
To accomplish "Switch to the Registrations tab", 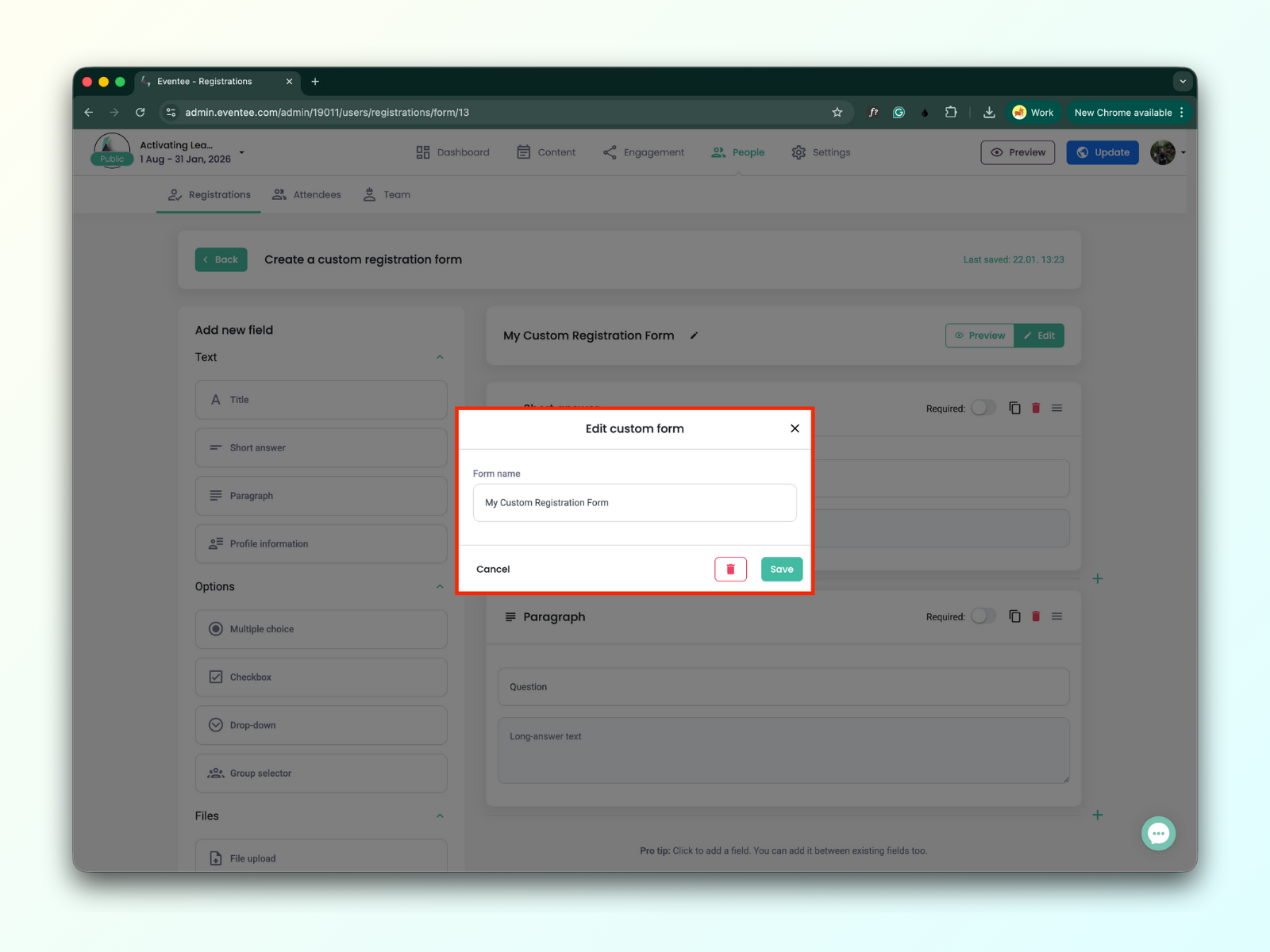I will coord(209,194).
